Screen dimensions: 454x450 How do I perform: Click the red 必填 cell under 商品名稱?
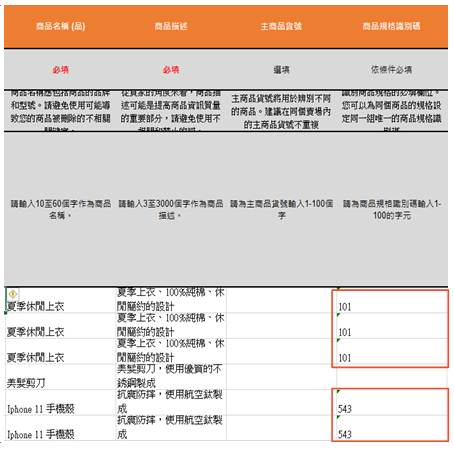click(x=60, y=70)
